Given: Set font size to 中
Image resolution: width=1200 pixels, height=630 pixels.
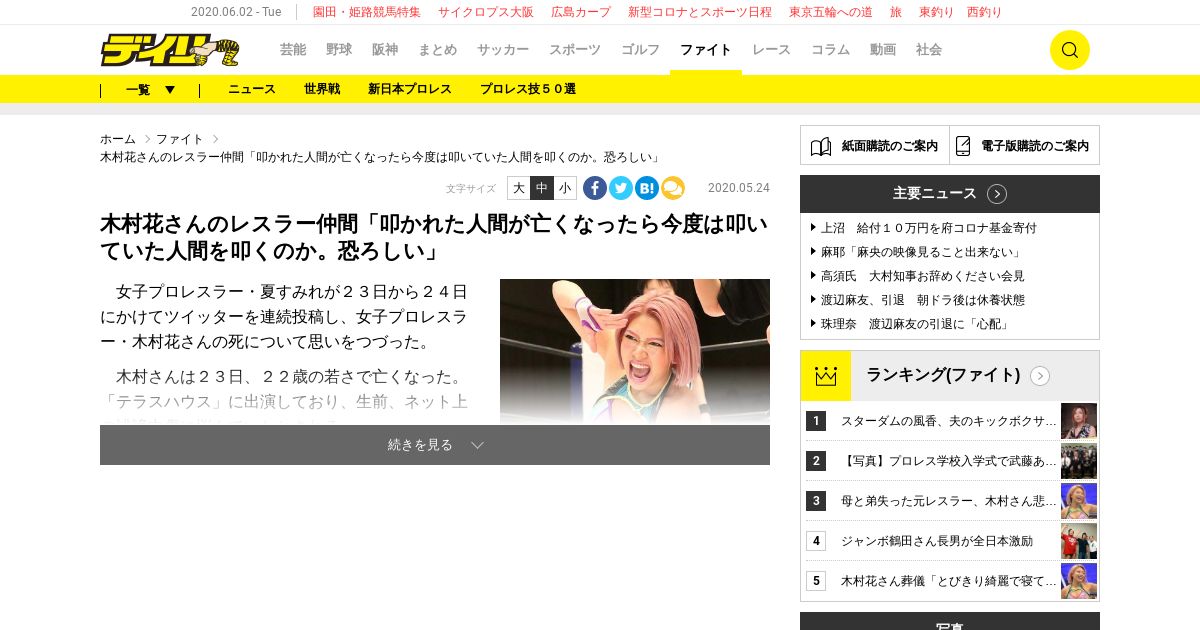Looking at the screenshot, I should [x=542, y=188].
